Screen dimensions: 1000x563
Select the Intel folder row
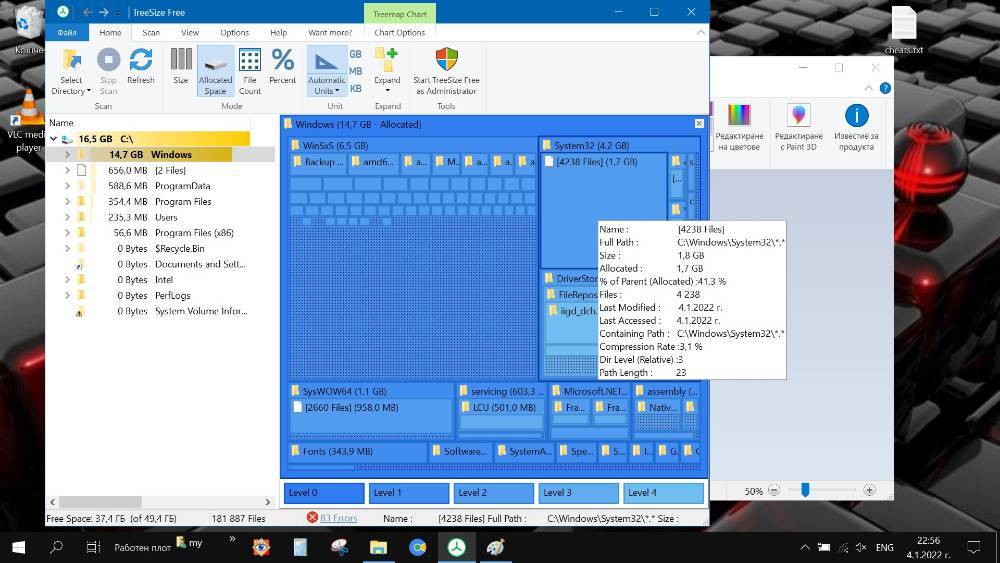161,280
